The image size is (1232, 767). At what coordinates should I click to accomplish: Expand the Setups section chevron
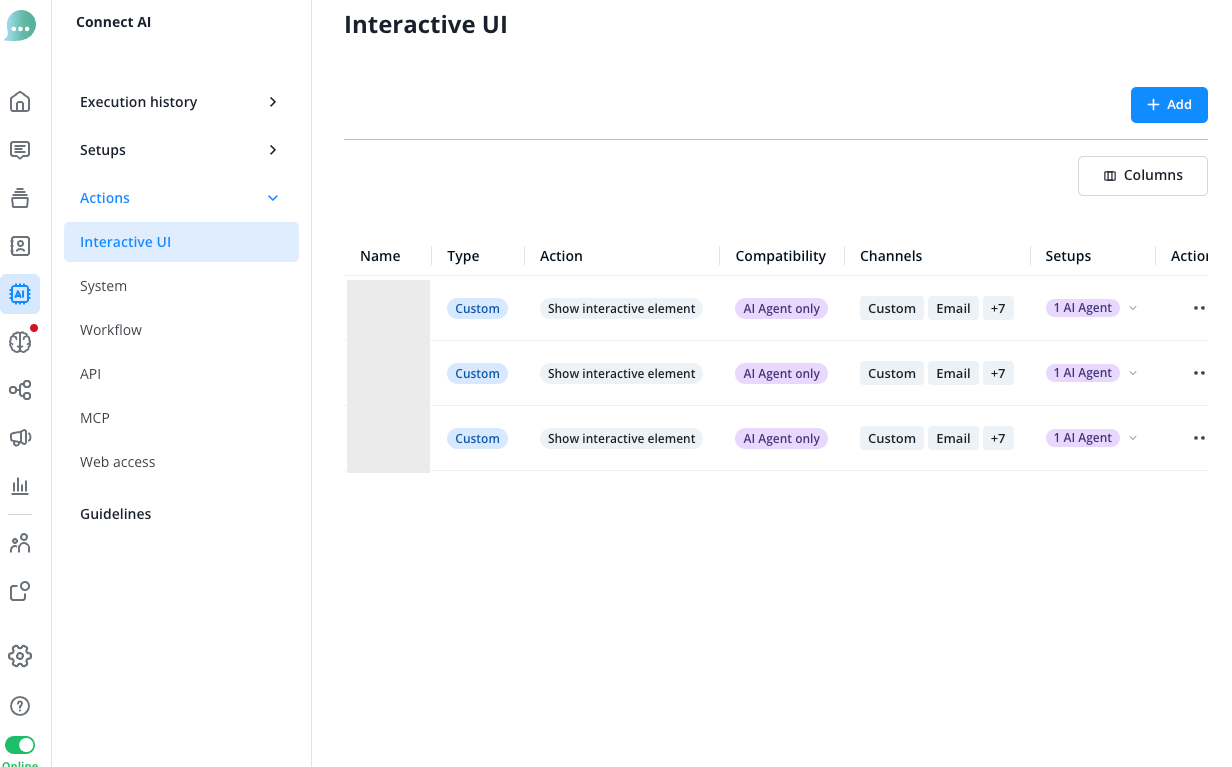click(273, 150)
